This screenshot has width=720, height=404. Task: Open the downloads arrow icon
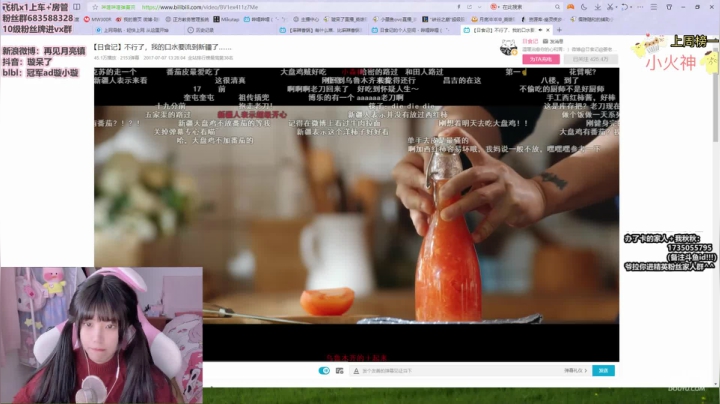click(597, 7)
